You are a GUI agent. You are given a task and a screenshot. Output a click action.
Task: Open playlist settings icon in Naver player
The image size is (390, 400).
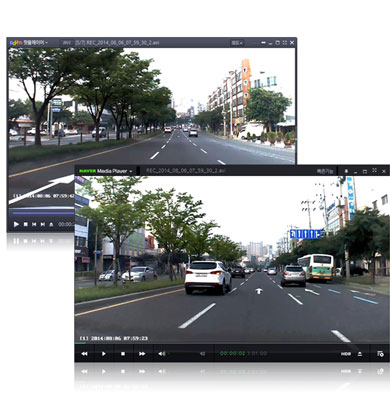(x=380, y=354)
